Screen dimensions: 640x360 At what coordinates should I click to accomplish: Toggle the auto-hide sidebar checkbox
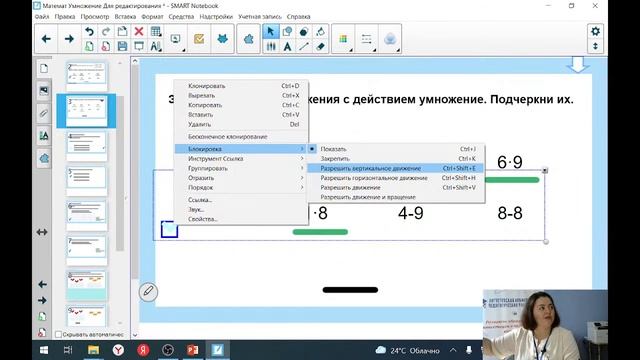[58, 334]
